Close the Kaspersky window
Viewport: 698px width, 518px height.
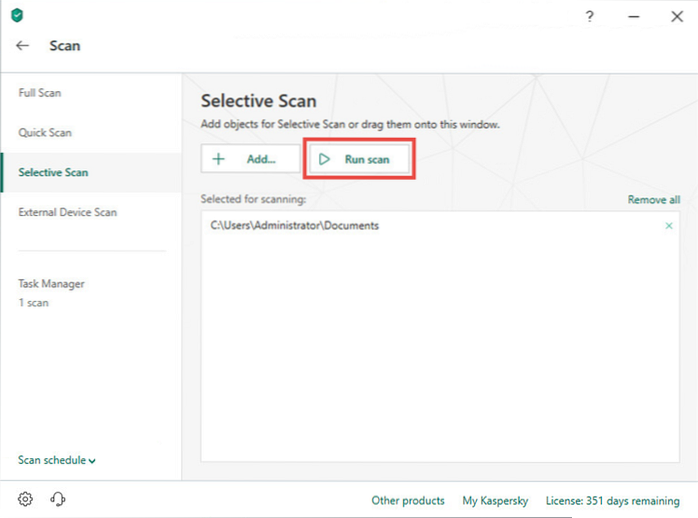(677, 16)
